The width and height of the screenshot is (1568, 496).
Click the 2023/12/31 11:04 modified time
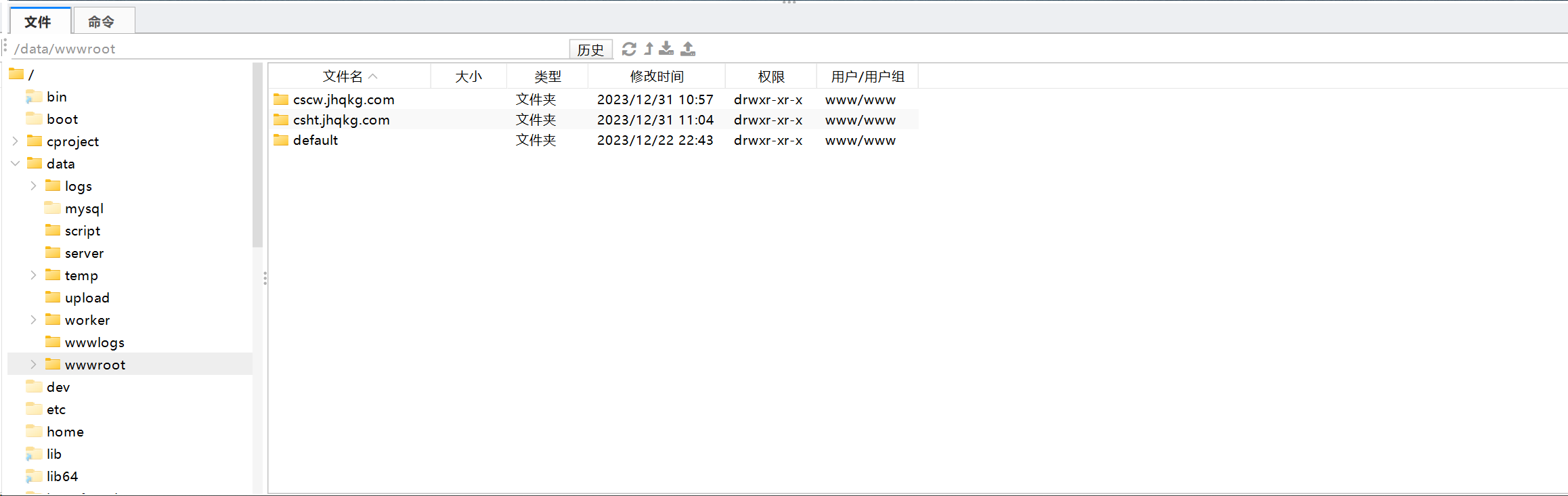[655, 120]
